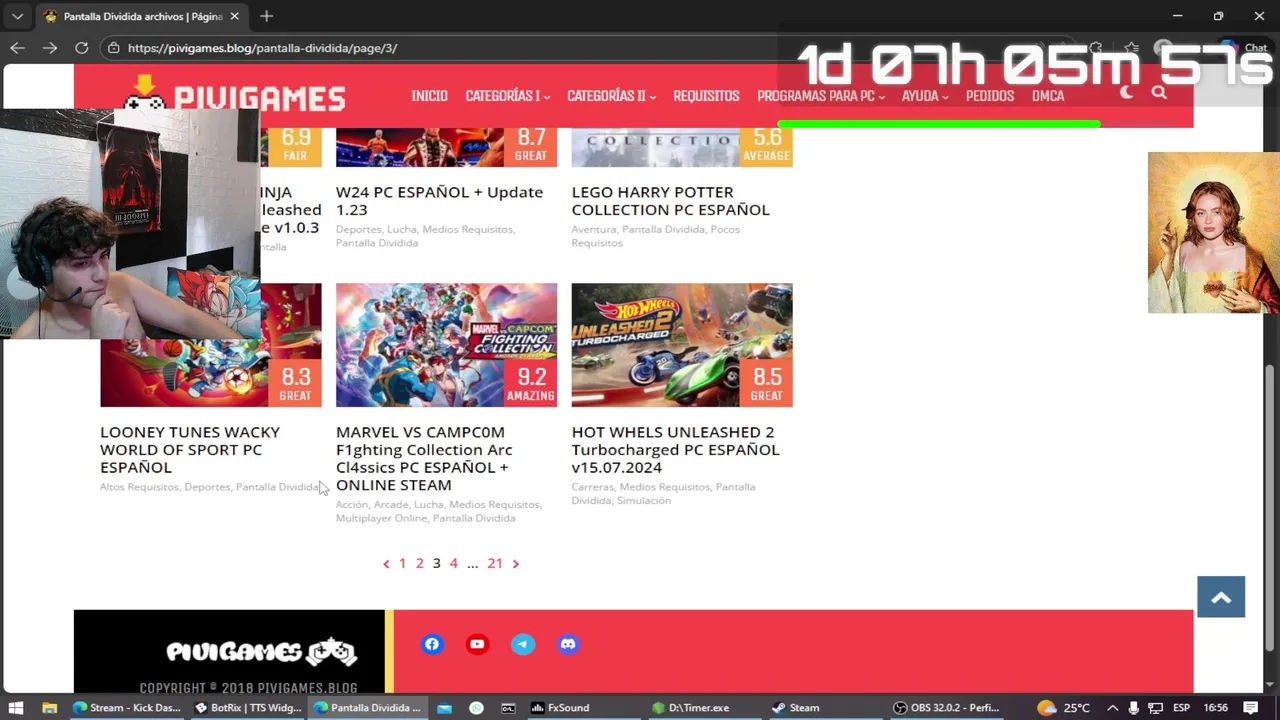Open File Explorer from the taskbar
1280x720 pixels.
[x=49, y=708]
